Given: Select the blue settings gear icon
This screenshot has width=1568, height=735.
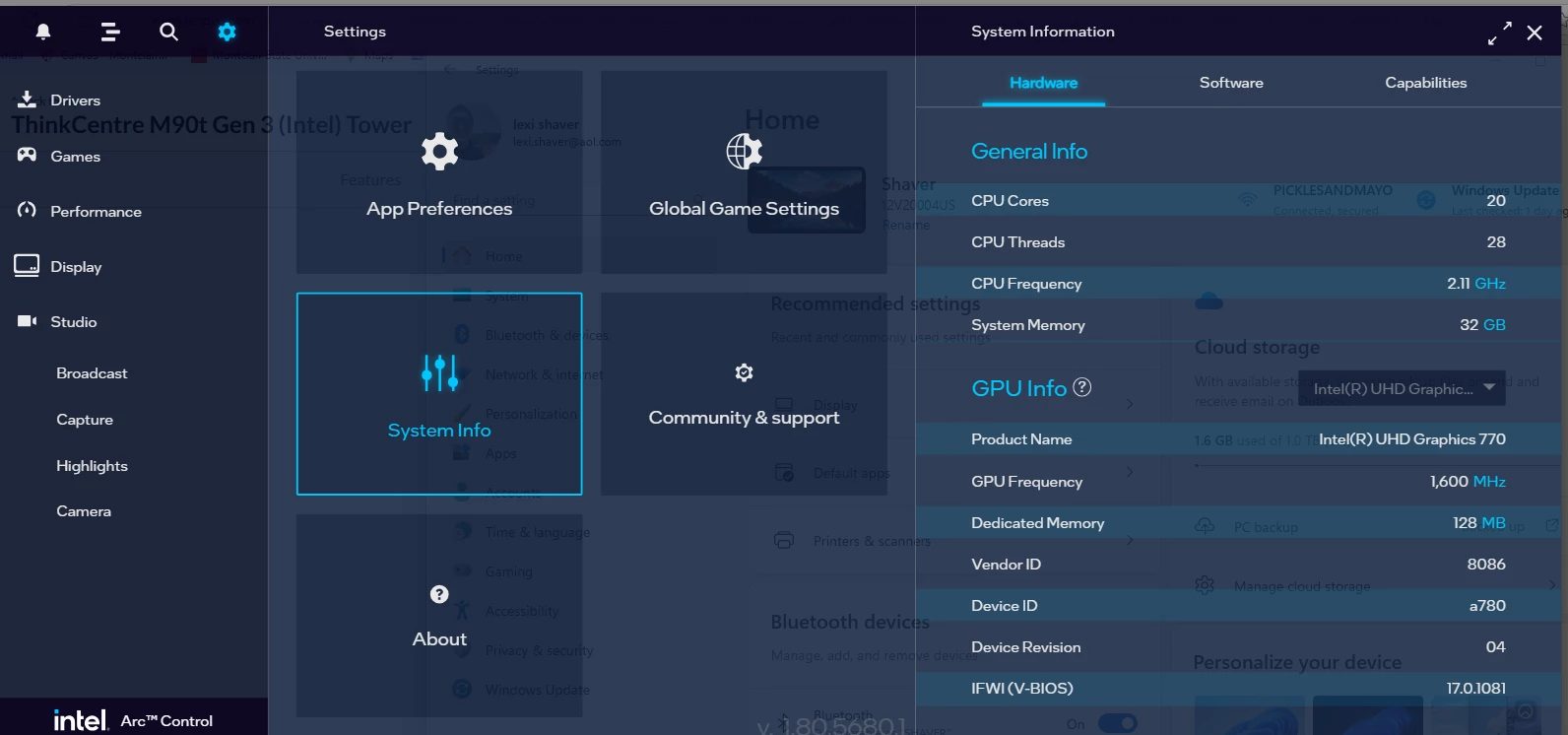Looking at the screenshot, I should coord(227,32).
